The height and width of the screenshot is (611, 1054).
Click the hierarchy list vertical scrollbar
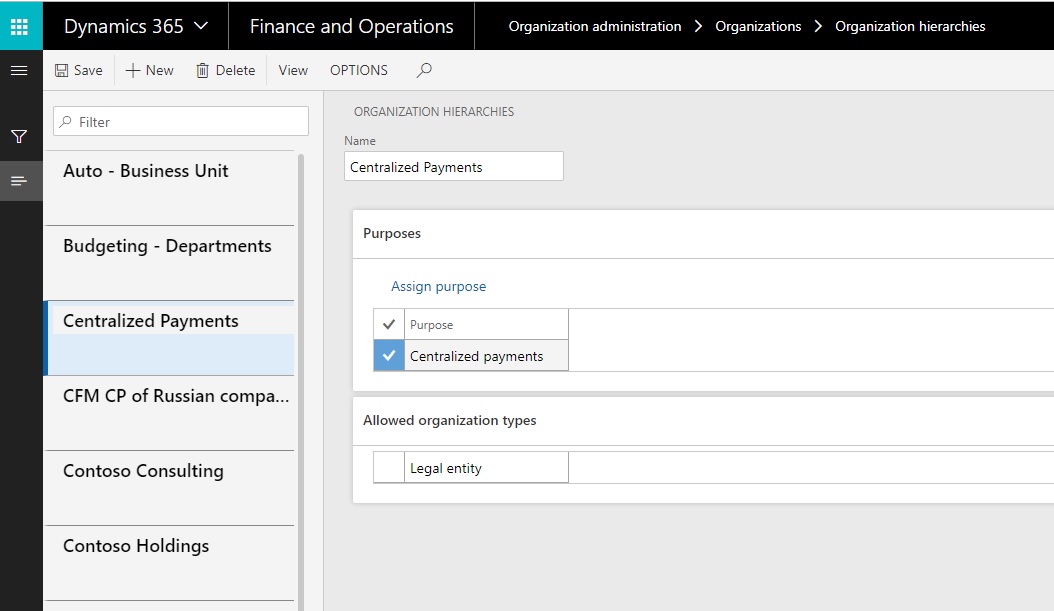(x=300, y=380)
